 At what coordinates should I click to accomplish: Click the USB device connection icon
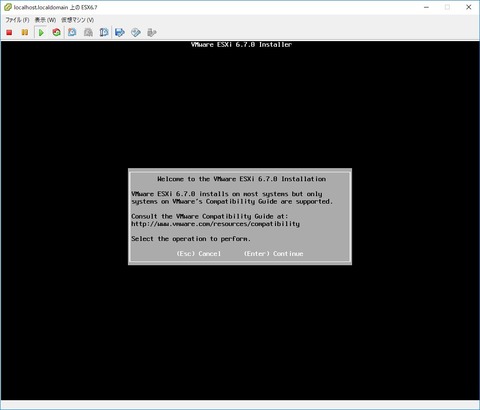pyautogui.click(x=151, y=33)
